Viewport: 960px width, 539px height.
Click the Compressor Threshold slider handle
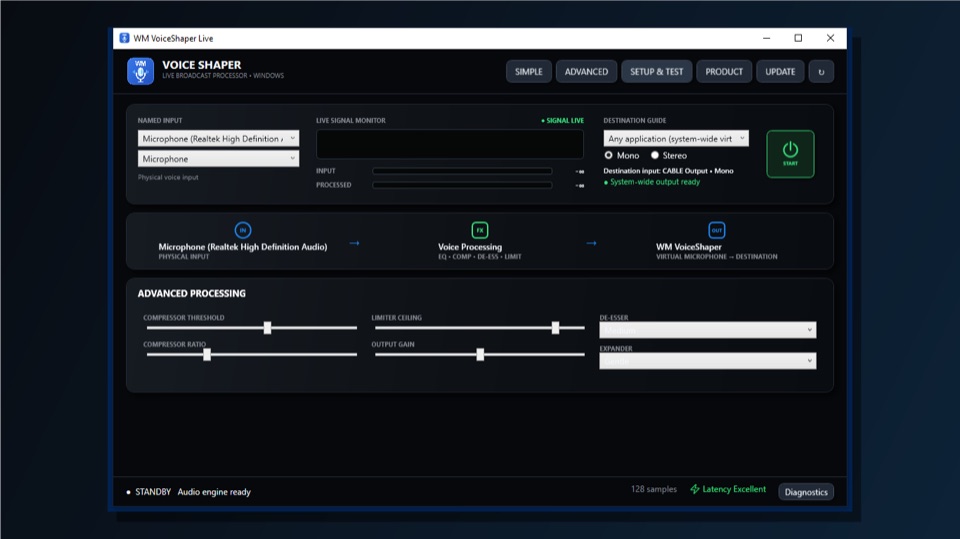click(x=267, y=328)
